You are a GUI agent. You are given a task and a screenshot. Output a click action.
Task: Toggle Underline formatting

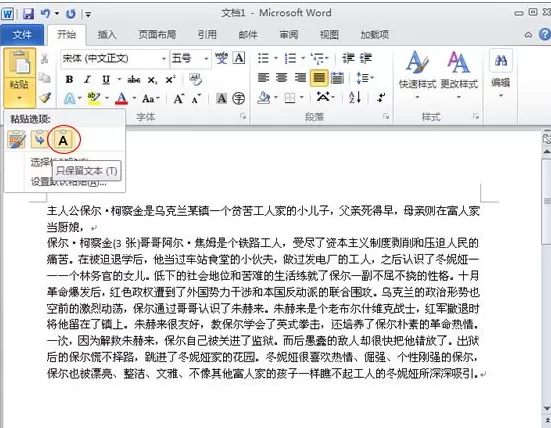click(106, 80)
